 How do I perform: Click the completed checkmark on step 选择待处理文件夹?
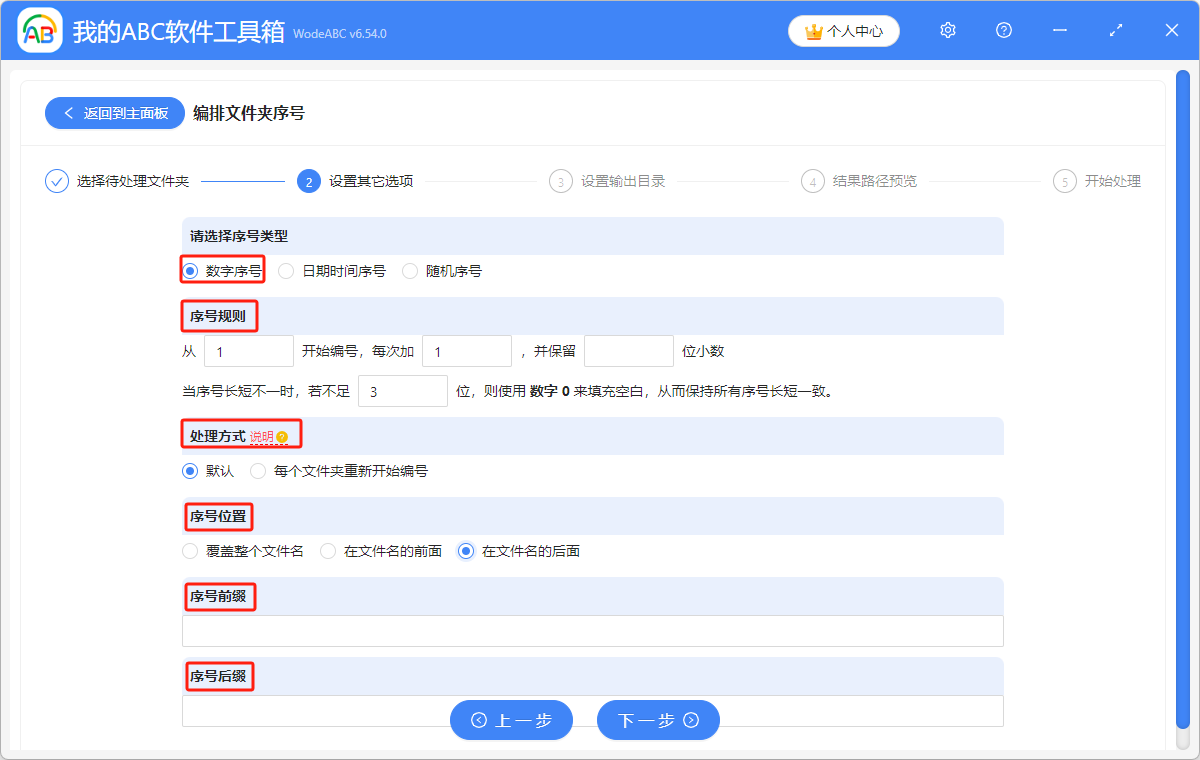tap(56, 181)
